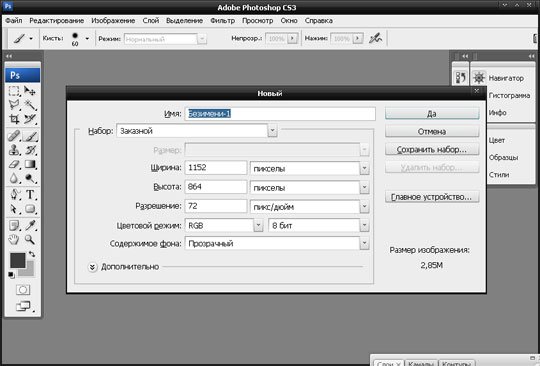This screenshot has width=540, height=366.
Task: Expand Дополнительно advanced options
Action: tap(92, 267)
